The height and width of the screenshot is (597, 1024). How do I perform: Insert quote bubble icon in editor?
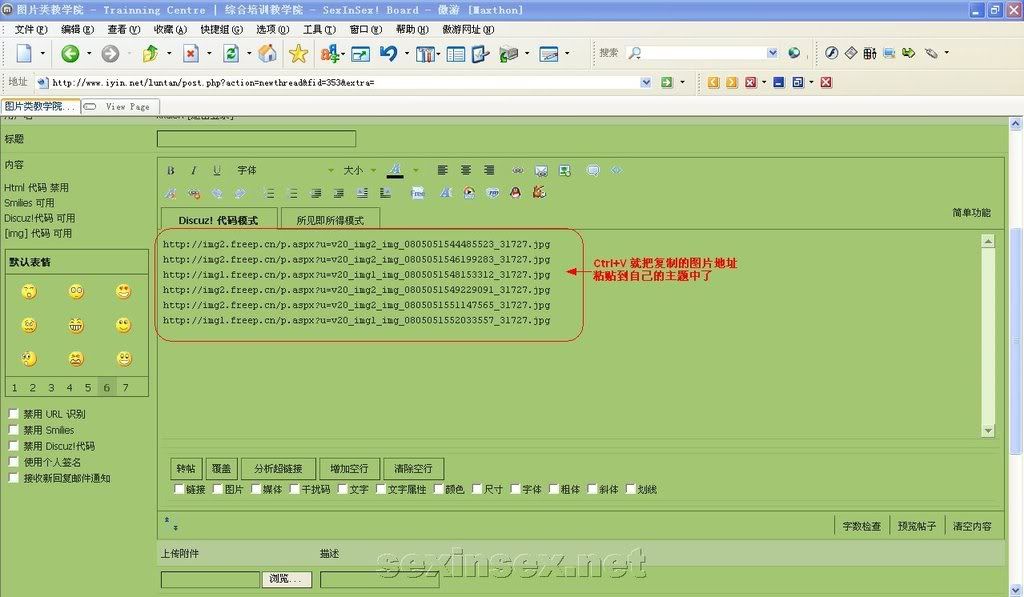click(593, 170)
